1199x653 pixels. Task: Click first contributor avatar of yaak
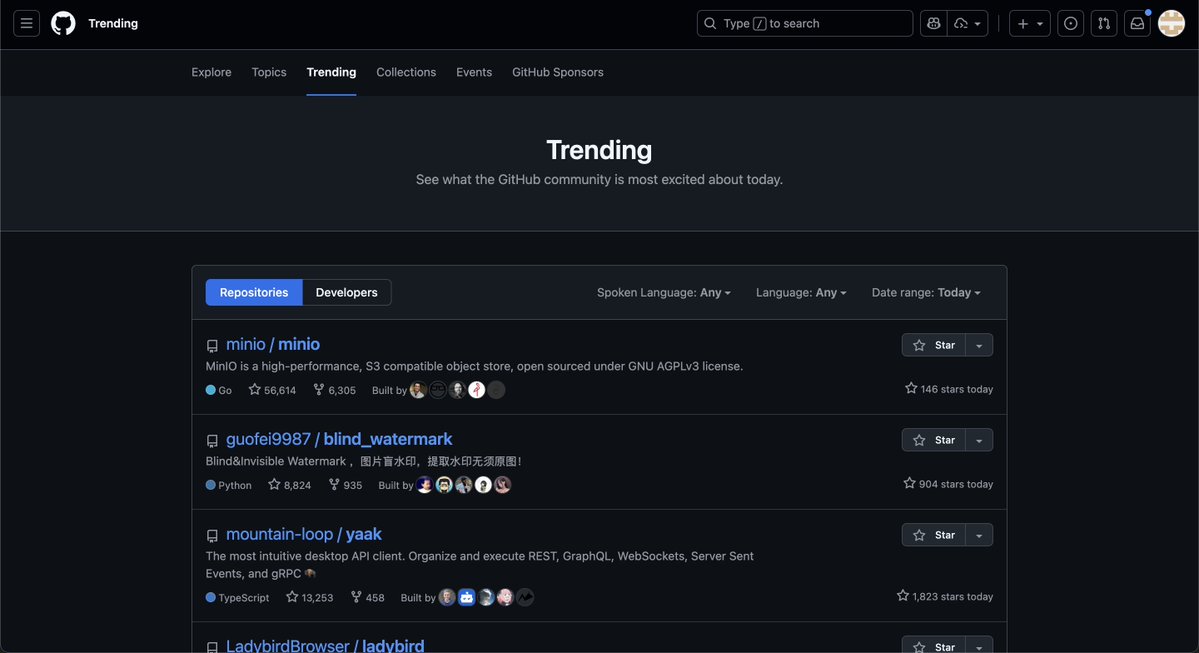point(447,597)
